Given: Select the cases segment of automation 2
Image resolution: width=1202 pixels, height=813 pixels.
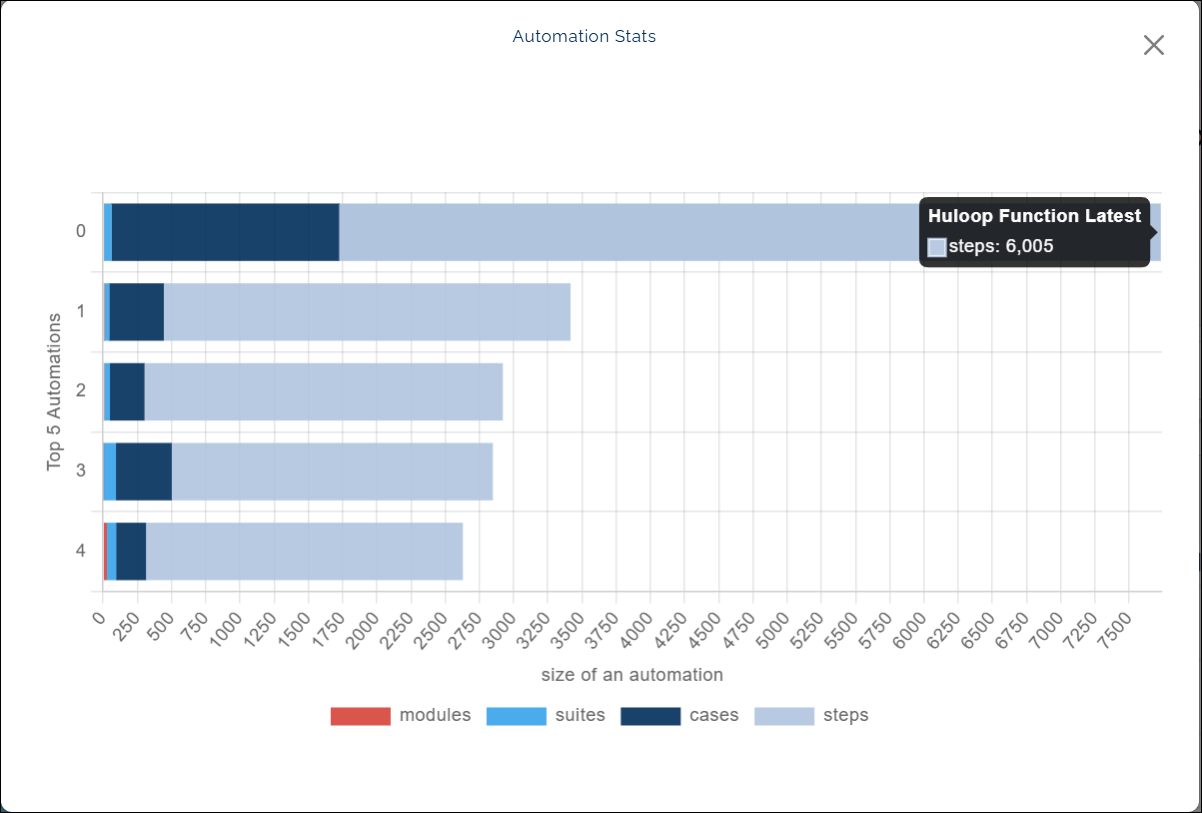Looking at the screenshot, I should 127,392.
